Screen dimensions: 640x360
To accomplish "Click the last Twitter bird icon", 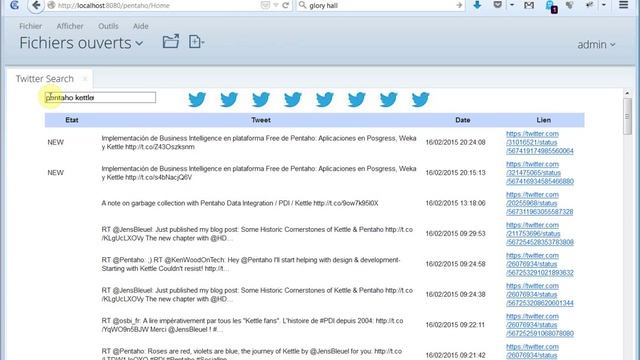I will click(x=420, y=99).
